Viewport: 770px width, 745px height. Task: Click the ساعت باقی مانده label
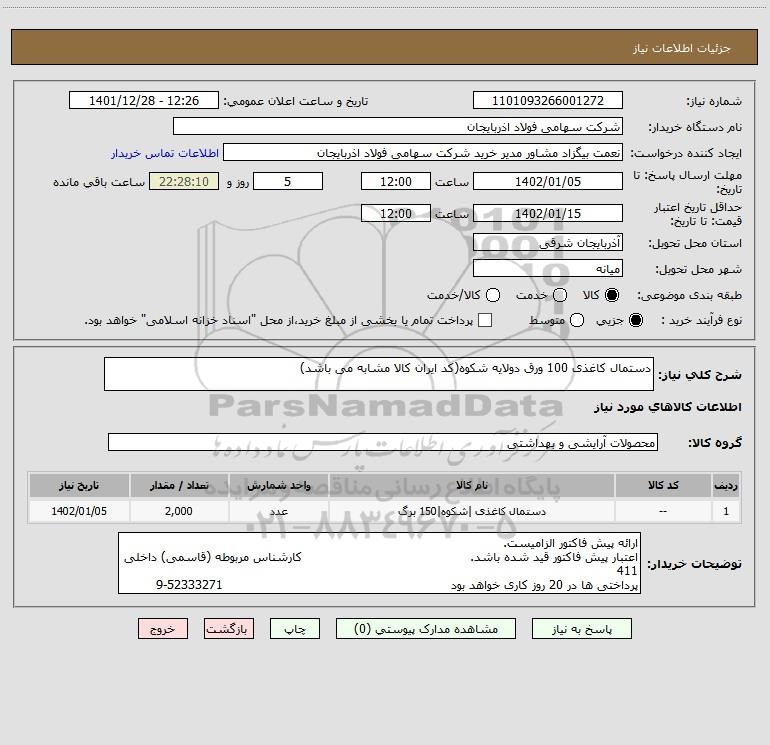(x=99, y=182)
